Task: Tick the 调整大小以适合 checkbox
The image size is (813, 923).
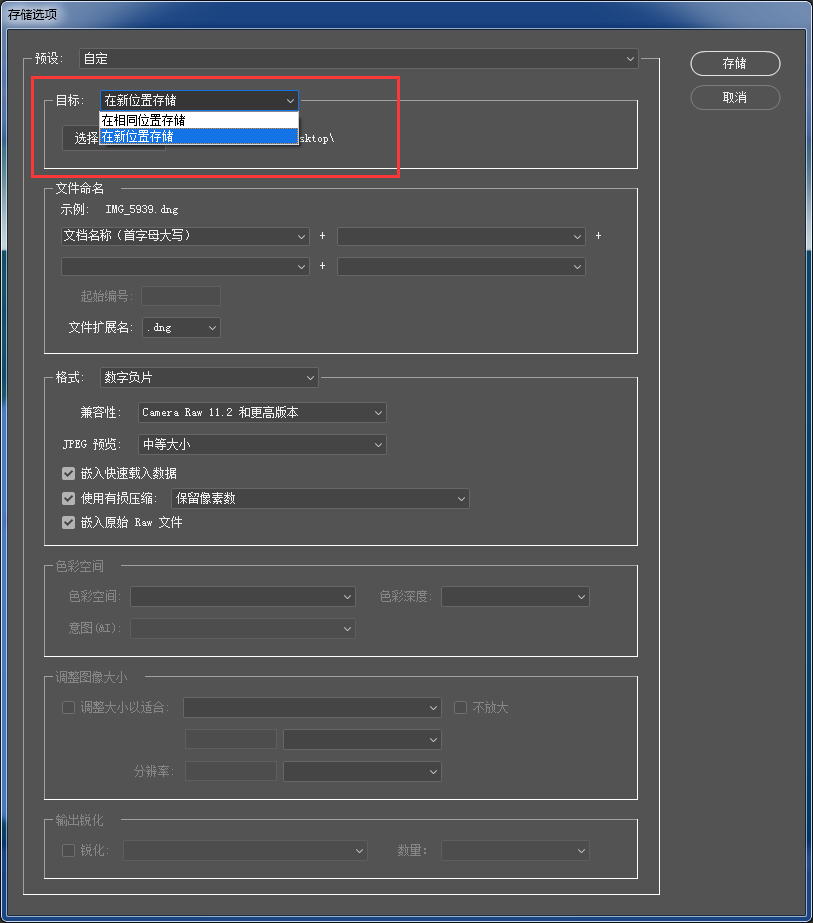Action: (x=68, y=707)
